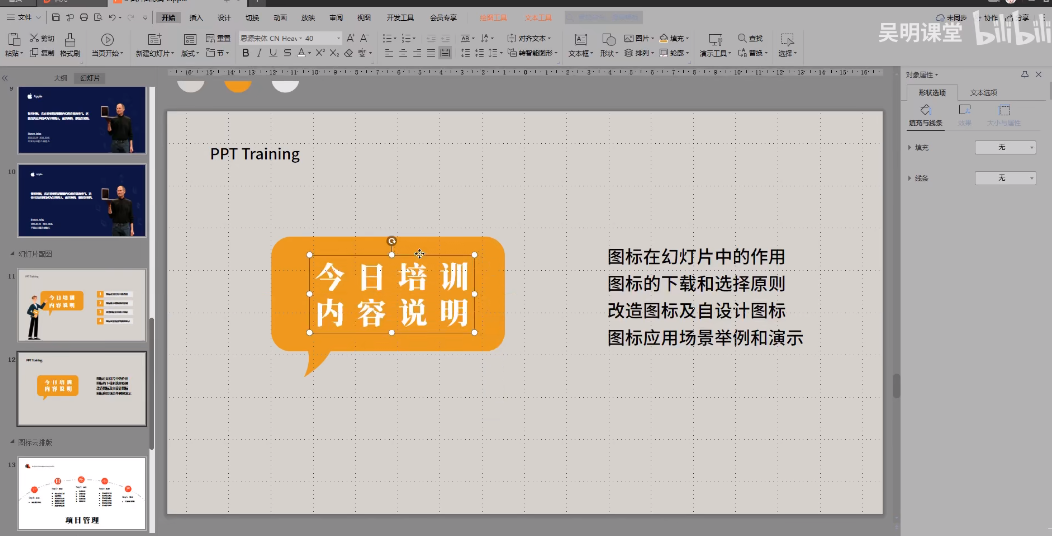The image size is (1052, 536).
Task: Pin the Object Properties panel
Action: [x=1024, y=74]
